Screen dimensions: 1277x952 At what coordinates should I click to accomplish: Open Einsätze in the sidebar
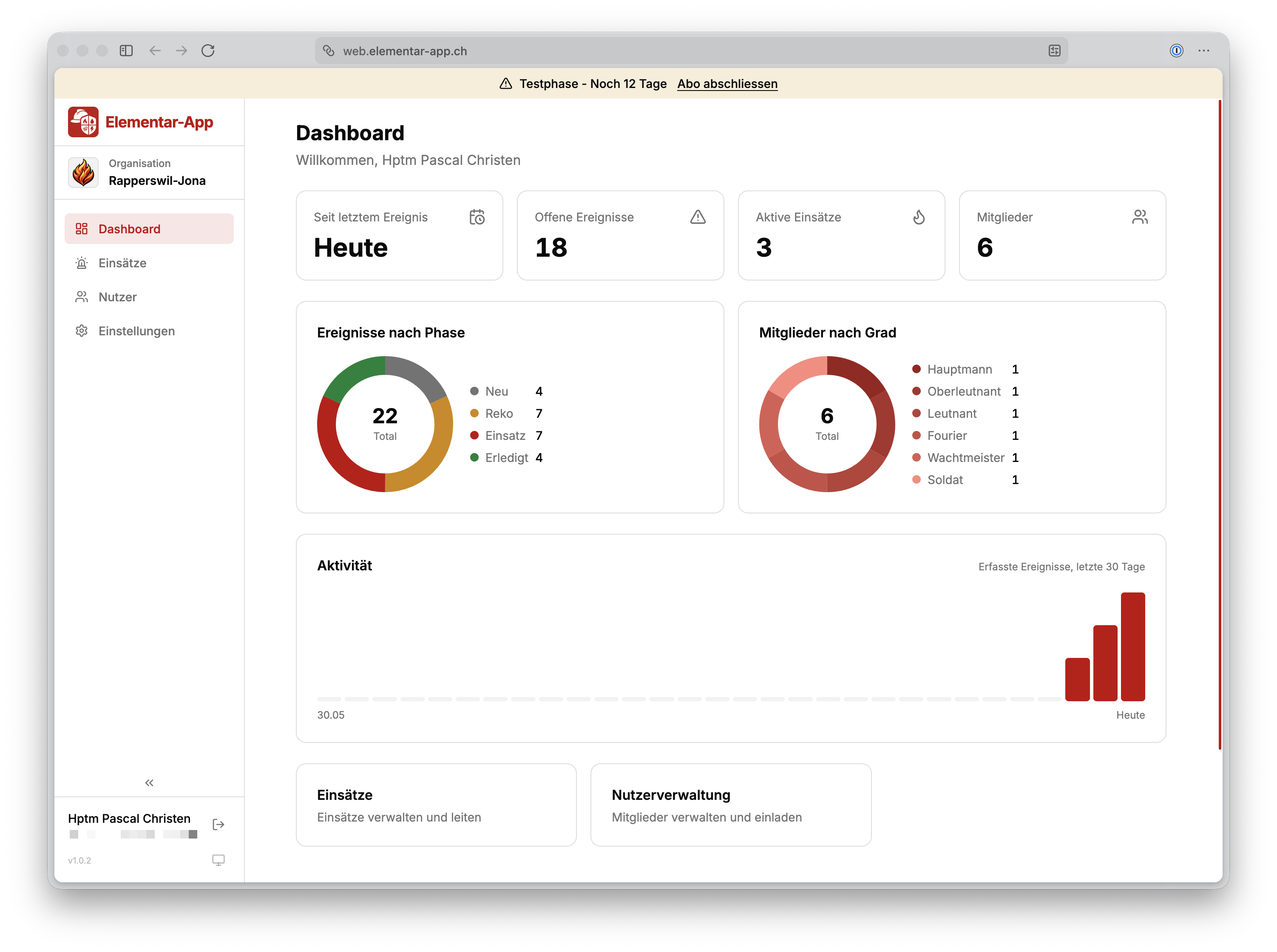point(149,263)
